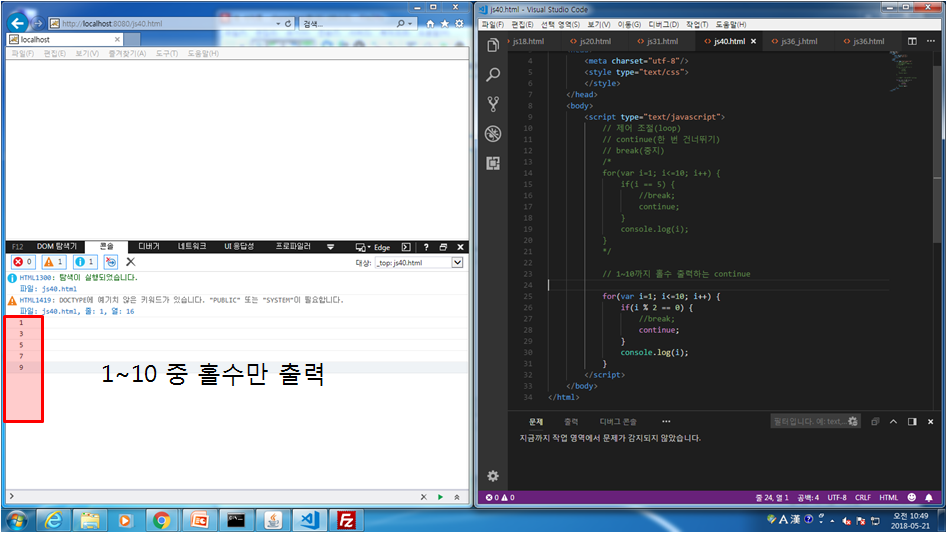Open the editor tab more actions menu
Image resolution: width=947 pixels, height=533 pixels.
931,41
